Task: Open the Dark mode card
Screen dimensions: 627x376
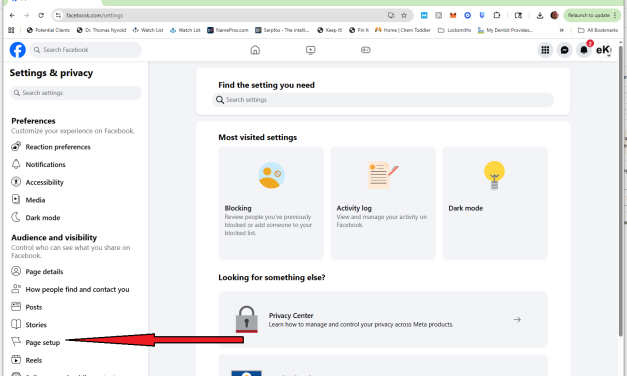Action: 495,203
